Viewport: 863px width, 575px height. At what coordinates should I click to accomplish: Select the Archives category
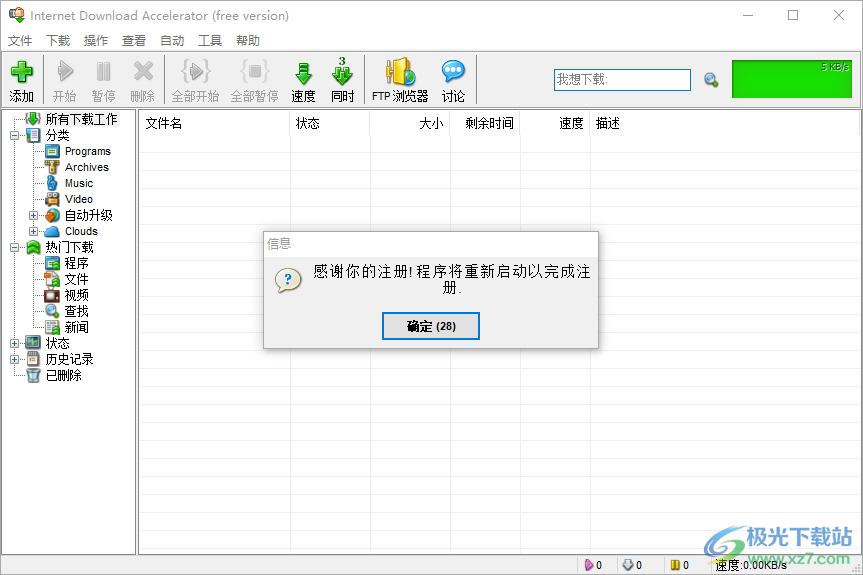86,167
